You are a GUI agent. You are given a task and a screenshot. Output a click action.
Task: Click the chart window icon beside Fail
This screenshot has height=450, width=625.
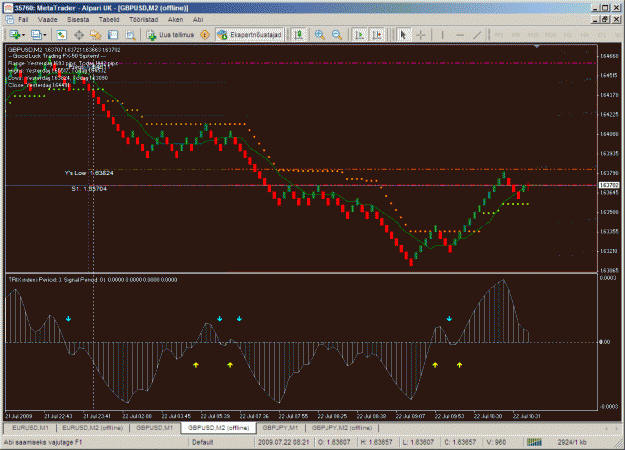tap(9, 20)
